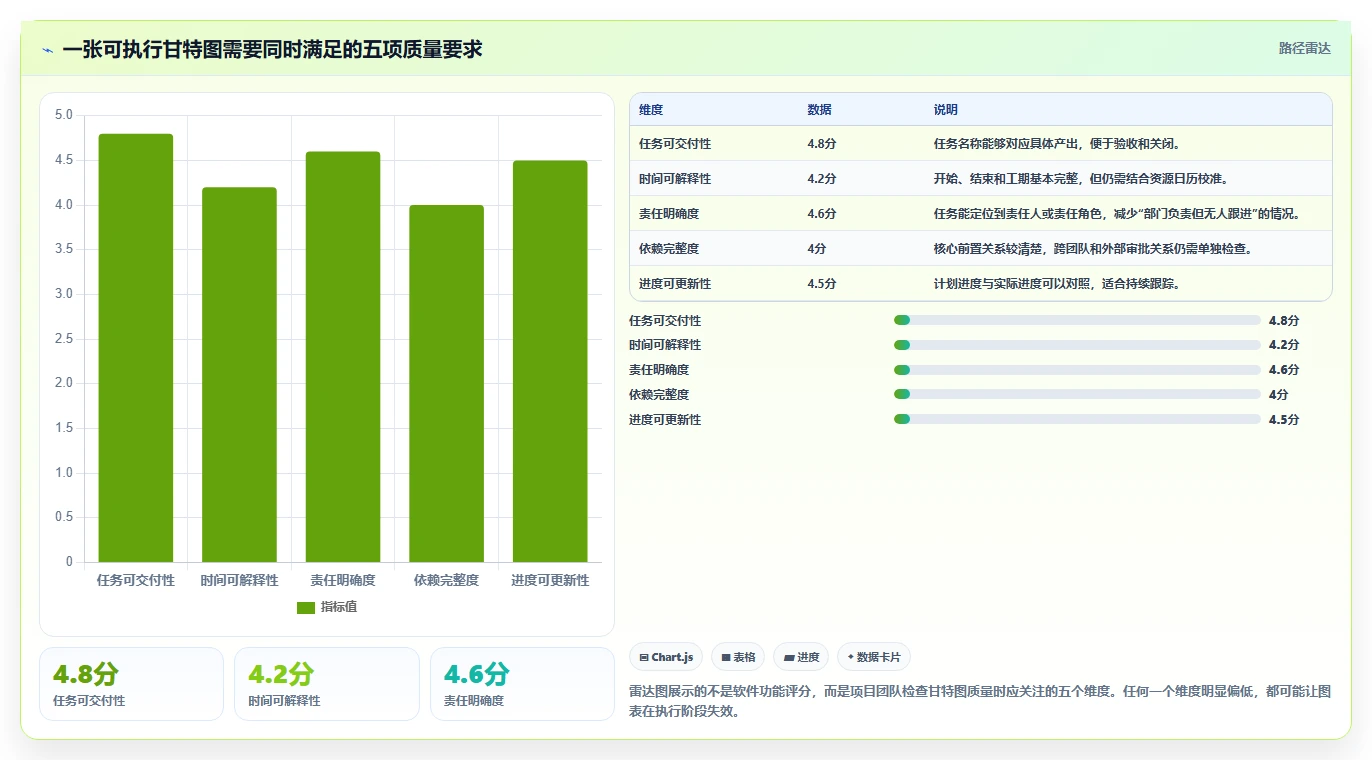
Task: Select the 进度 tag chip
Action: coord(801,657)
